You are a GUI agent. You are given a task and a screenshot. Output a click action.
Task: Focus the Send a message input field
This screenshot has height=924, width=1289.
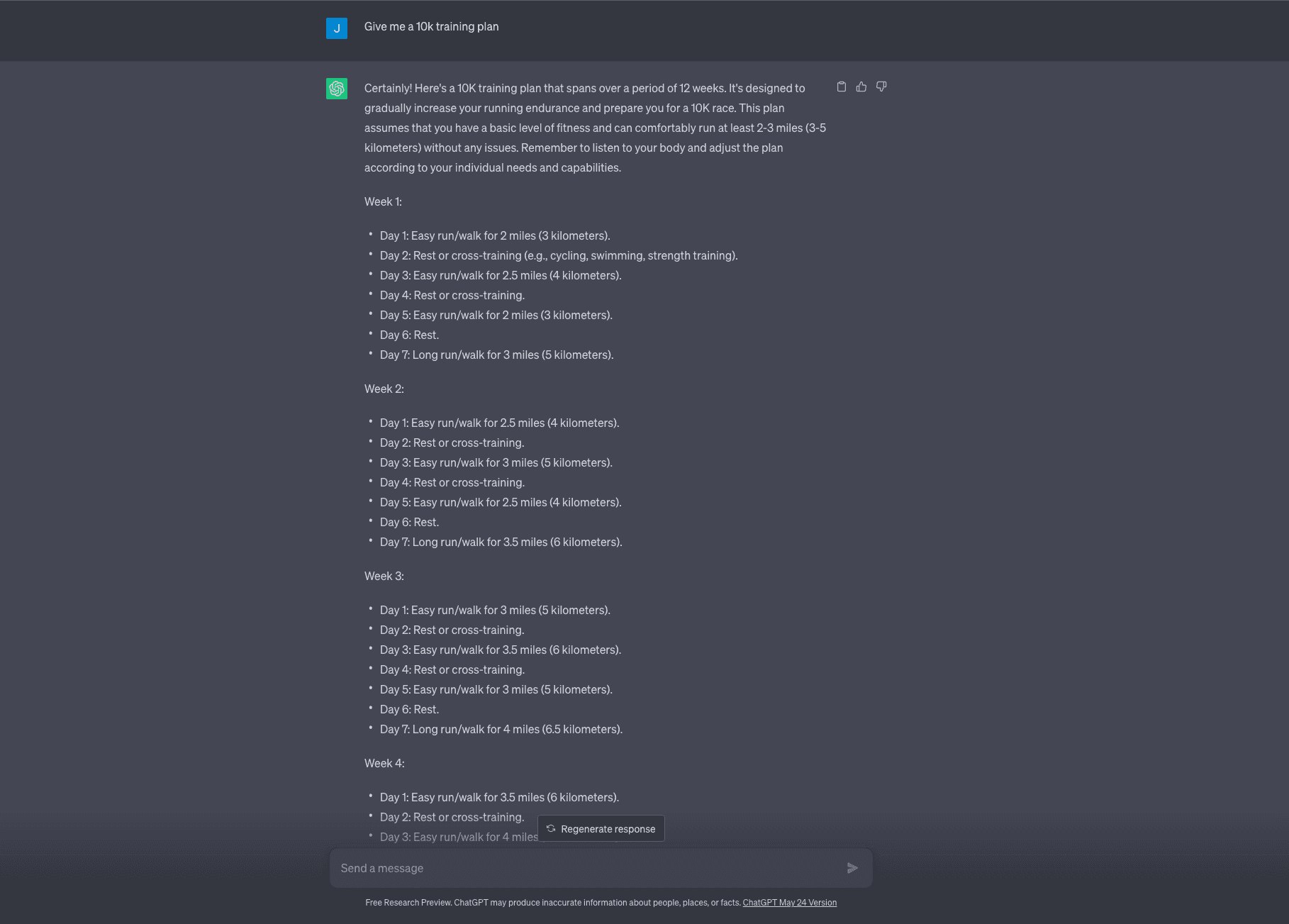tap(587, 868)
